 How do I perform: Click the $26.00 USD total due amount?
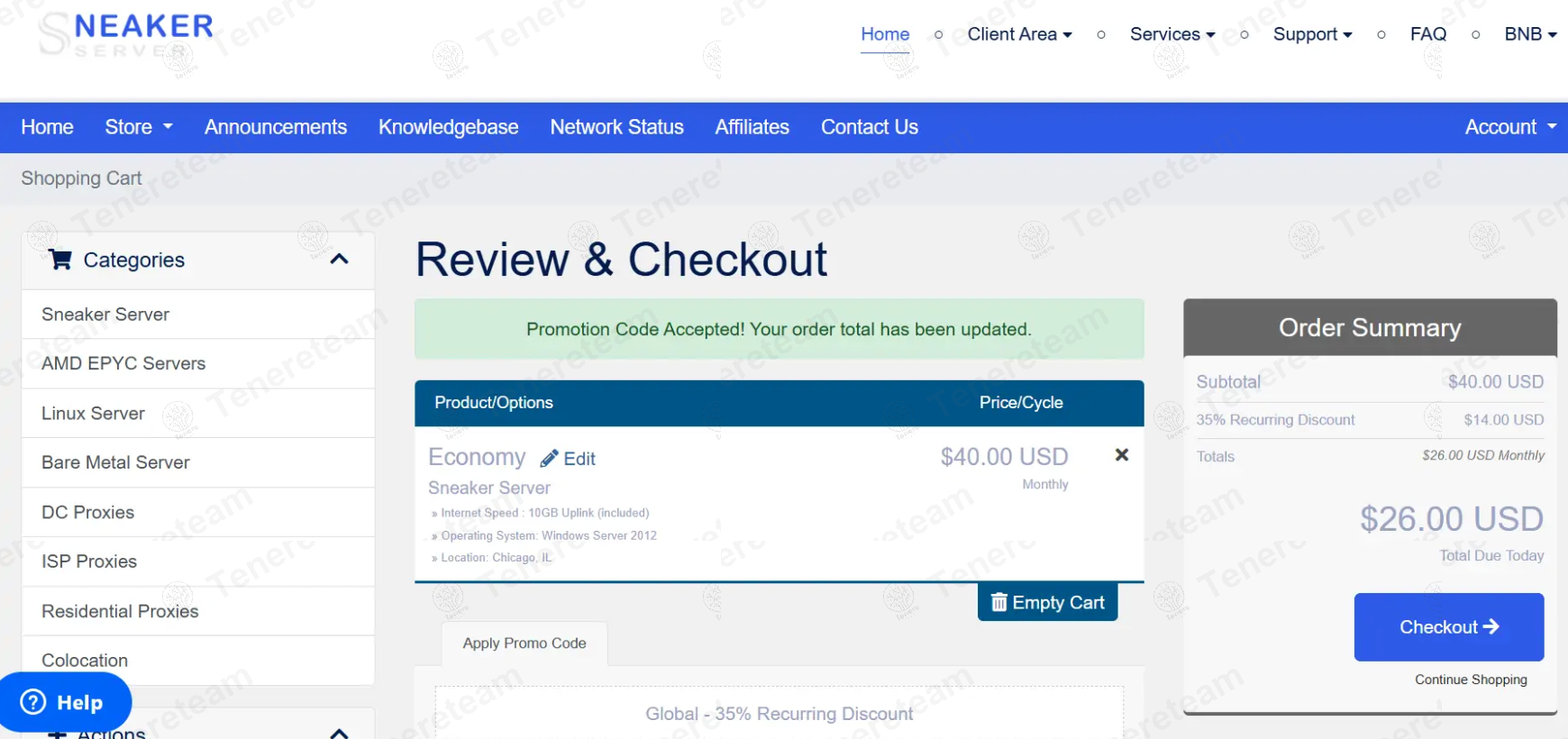1452,519
